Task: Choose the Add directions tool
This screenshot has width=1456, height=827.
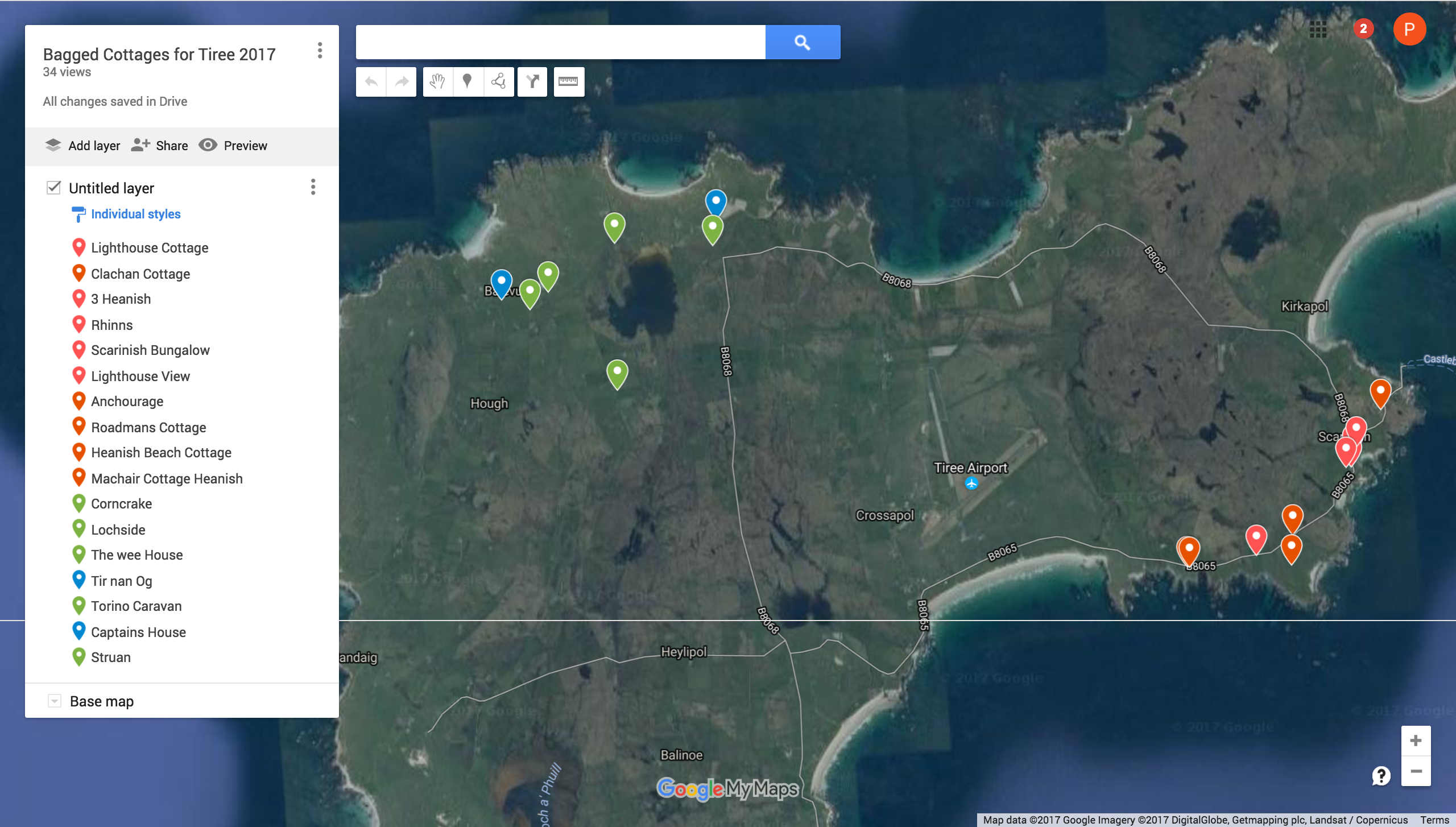Action: (532, 81)
